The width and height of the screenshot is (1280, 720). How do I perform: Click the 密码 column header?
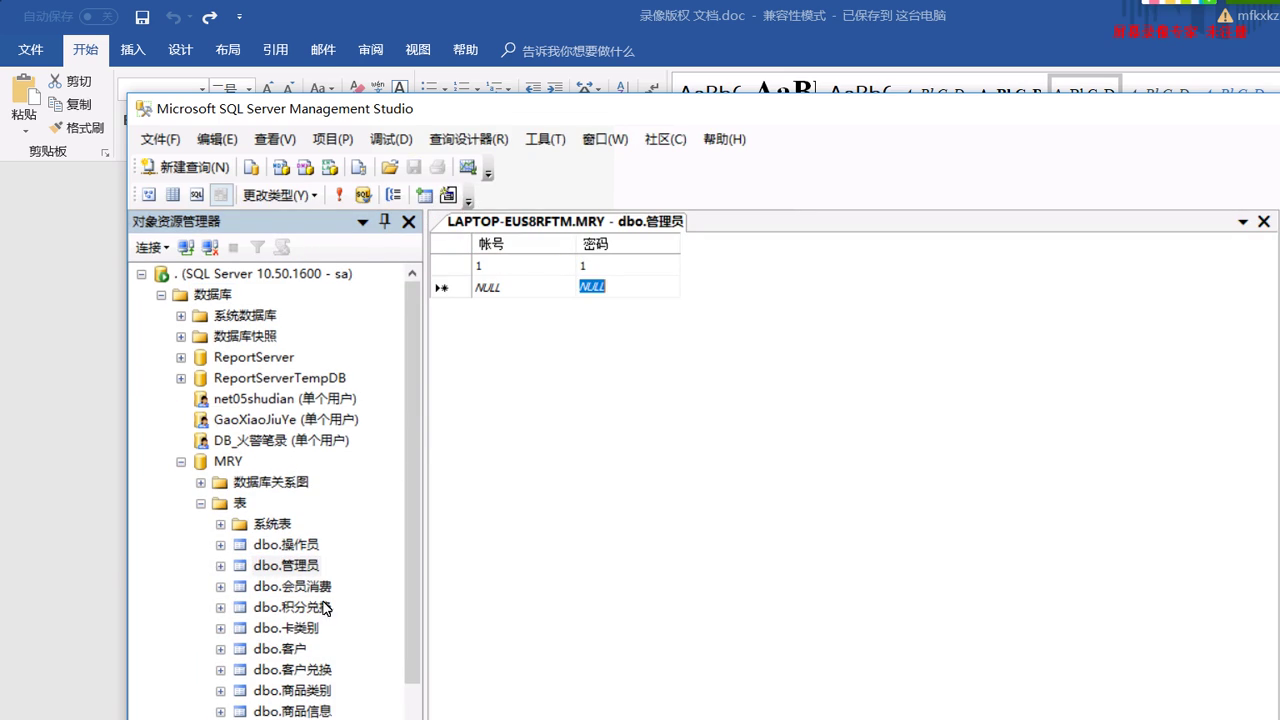[x=629, y=244]
